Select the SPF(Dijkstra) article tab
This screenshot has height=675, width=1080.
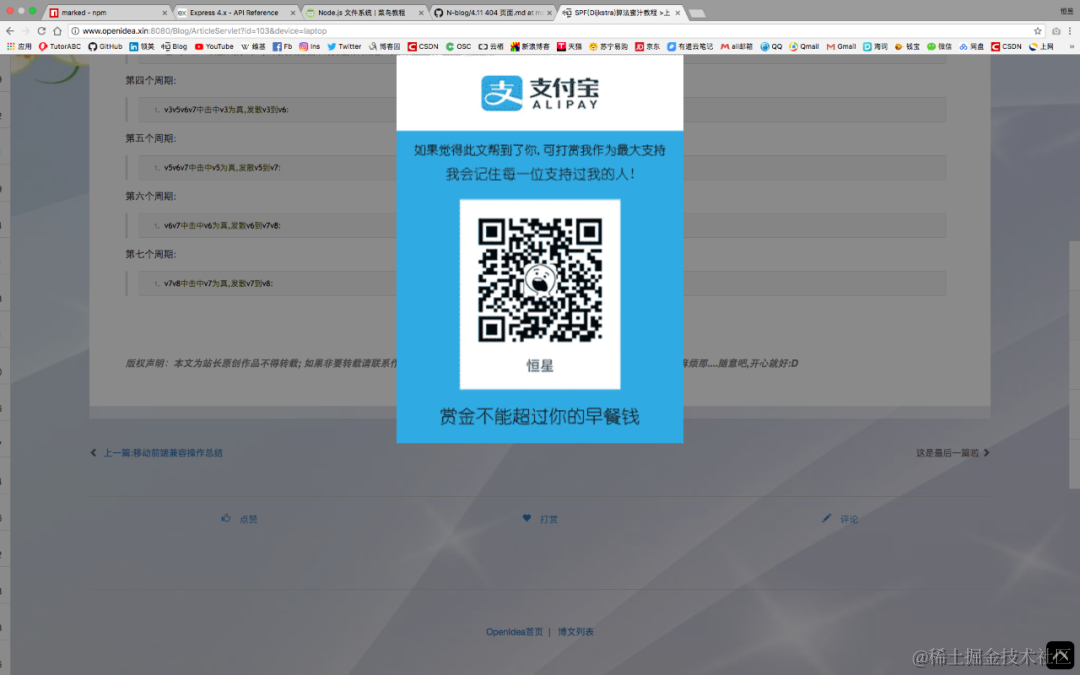(x=620, y=12)
